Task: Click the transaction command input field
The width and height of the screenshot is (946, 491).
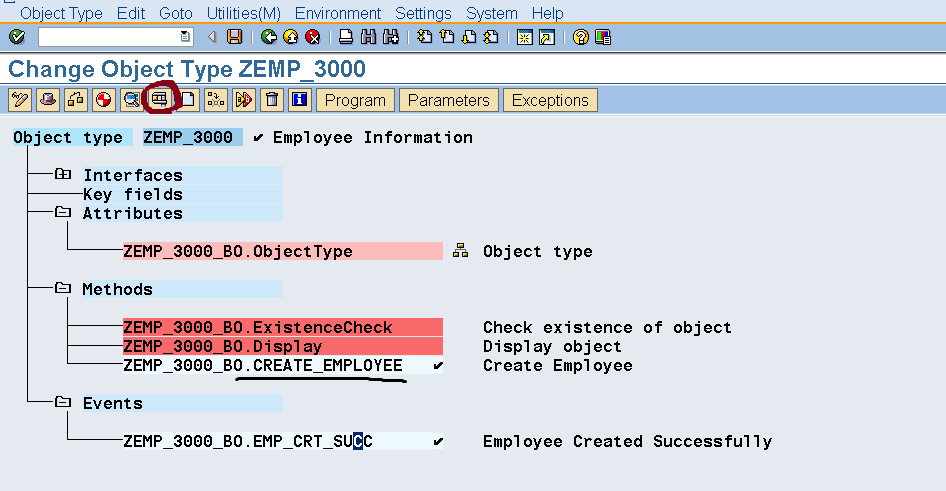Action: click(x=109, y=37)
